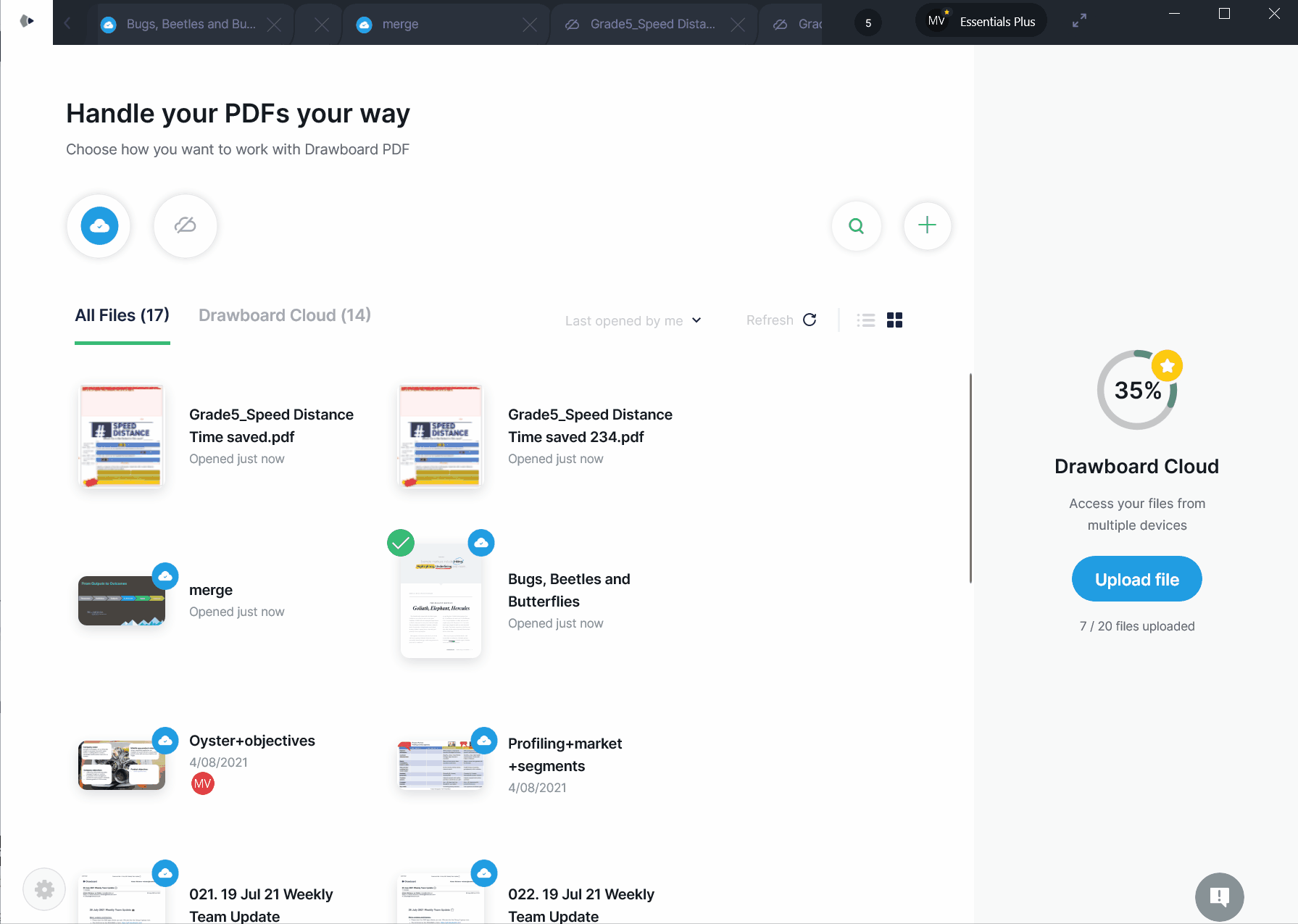Click the file list vertical scrollbar
Viewport: 1298px width, 924px height.
(x=970, y=478)
